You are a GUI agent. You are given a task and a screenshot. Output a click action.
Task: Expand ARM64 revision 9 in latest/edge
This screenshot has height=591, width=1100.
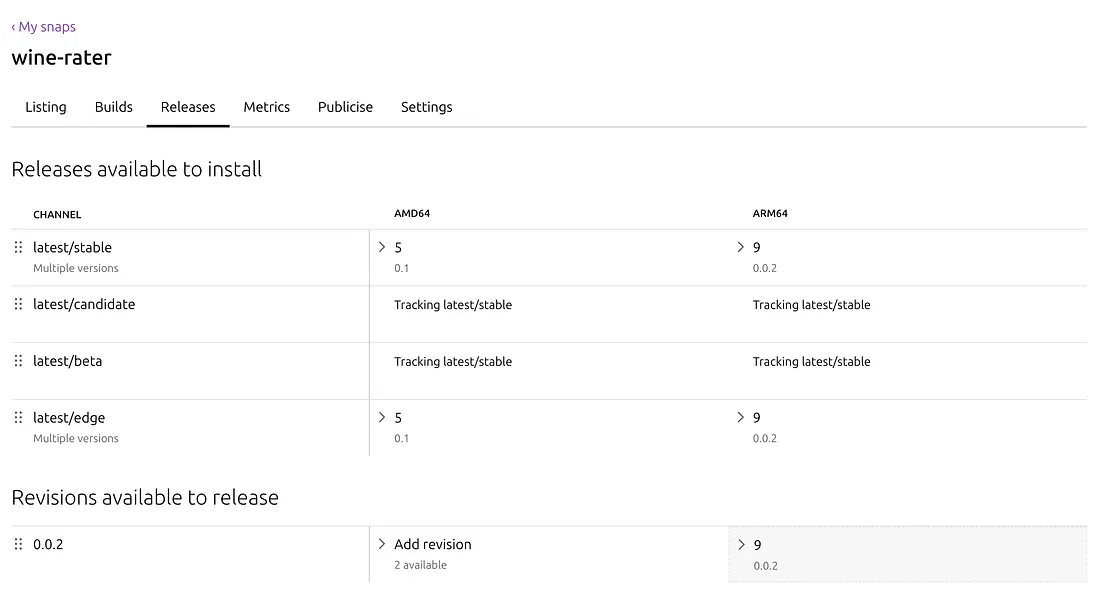(740, 417)
